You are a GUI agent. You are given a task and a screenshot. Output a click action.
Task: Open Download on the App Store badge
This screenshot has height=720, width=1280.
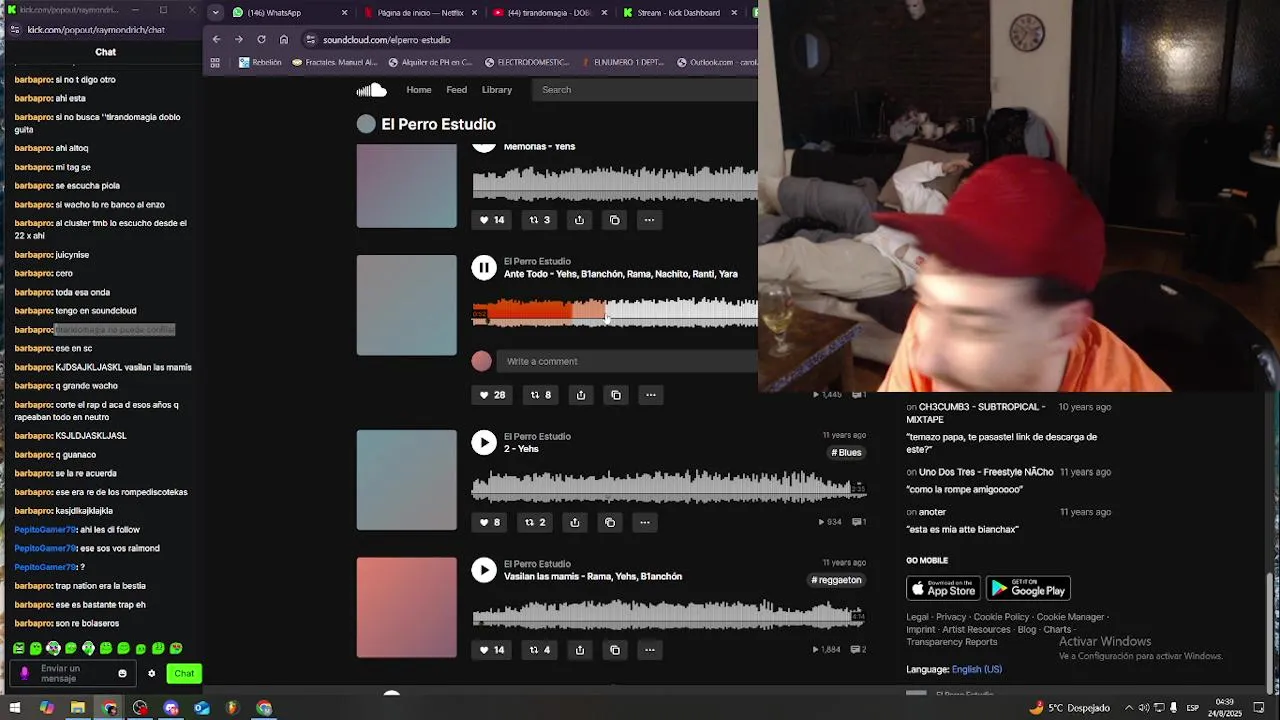point(943,588)
